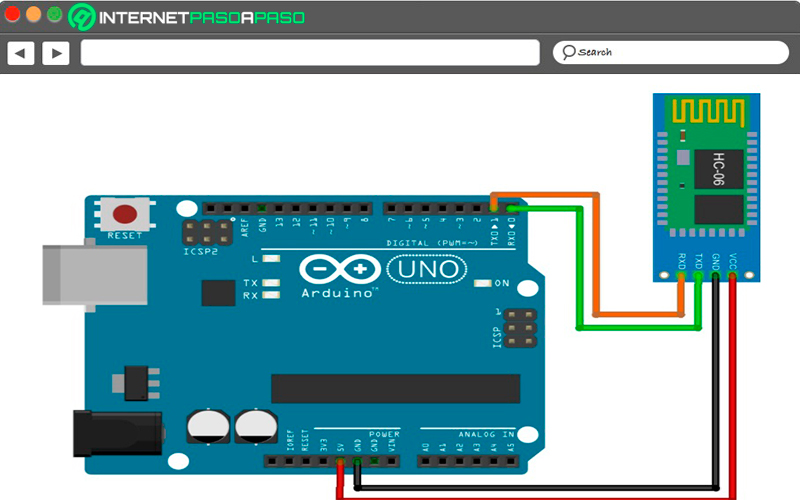Click the InternetPasoaPaso site title text
This screenshot has width=800, height=500.
[202, 18]
